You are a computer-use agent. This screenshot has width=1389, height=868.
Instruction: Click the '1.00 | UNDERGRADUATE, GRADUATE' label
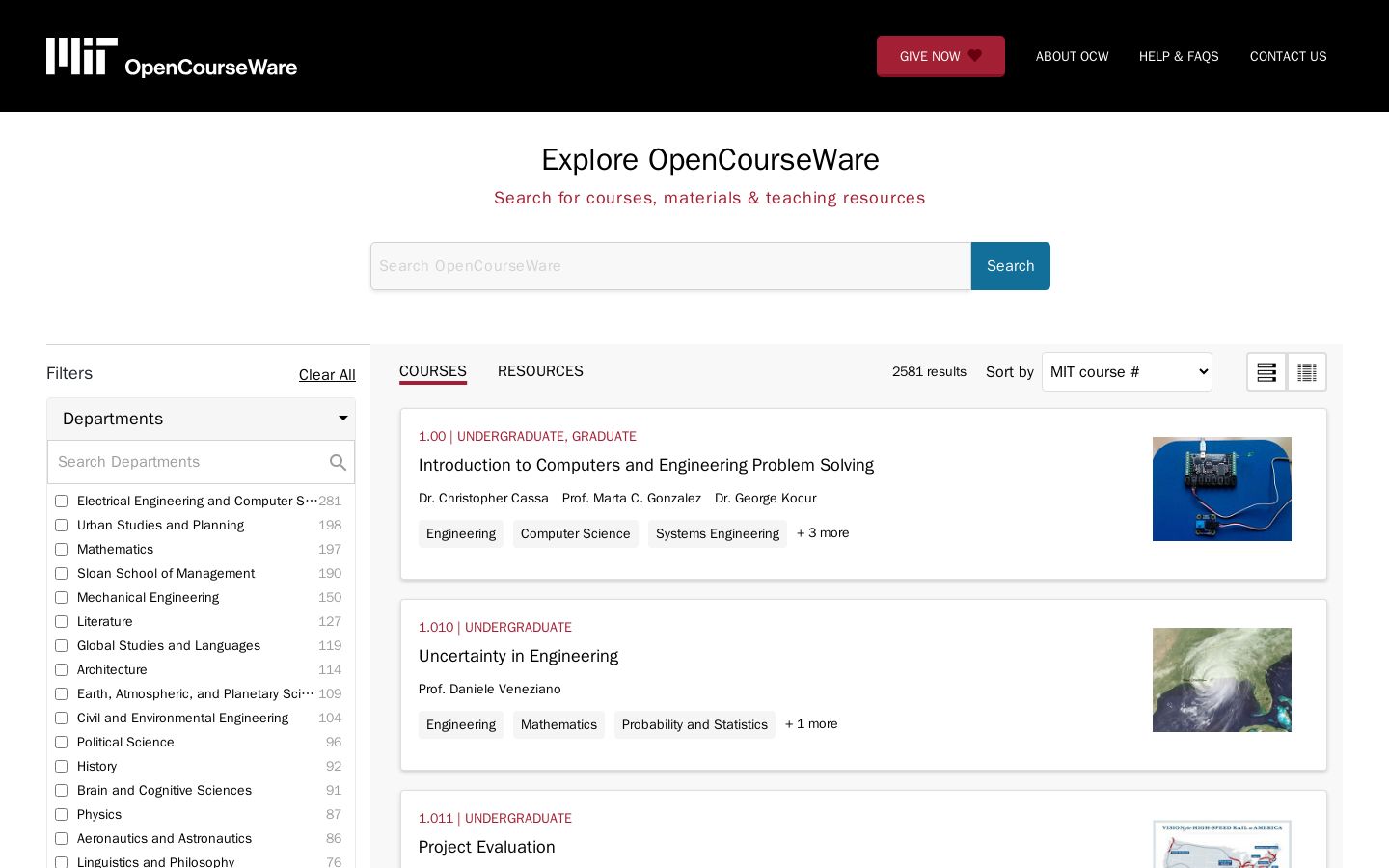pyautogui.click(x=528, y=436)
